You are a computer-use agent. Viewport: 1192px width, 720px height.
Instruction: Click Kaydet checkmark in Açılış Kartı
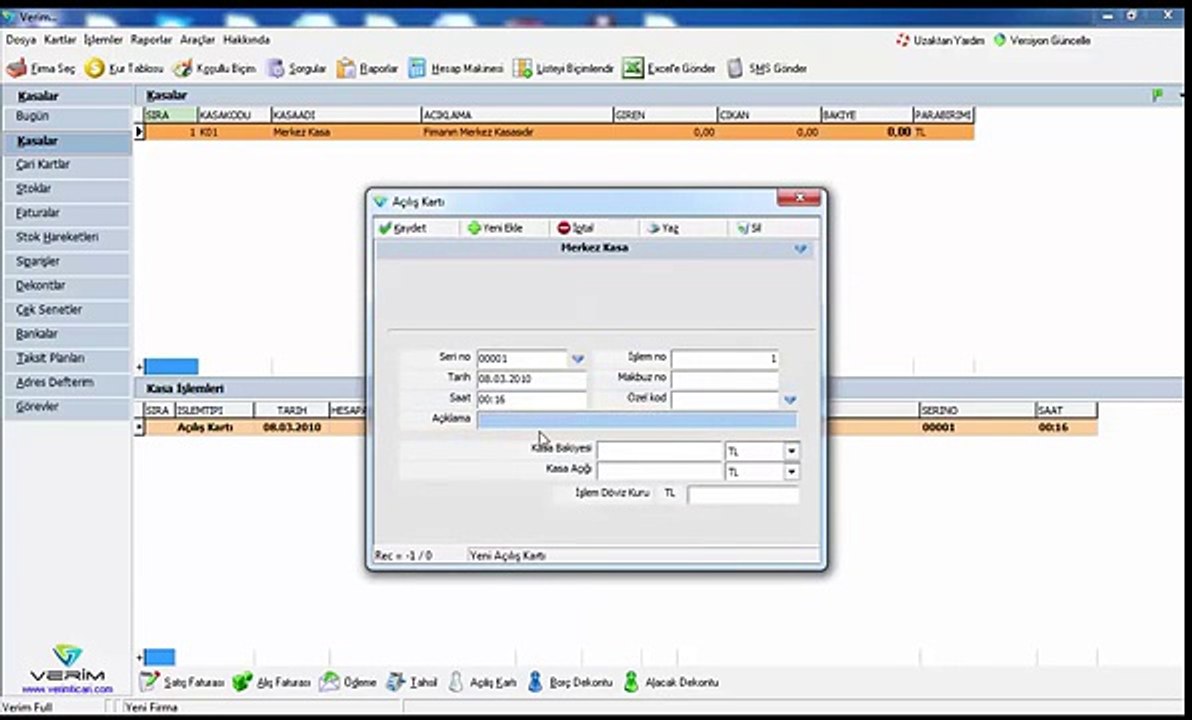tap(385, 228)
